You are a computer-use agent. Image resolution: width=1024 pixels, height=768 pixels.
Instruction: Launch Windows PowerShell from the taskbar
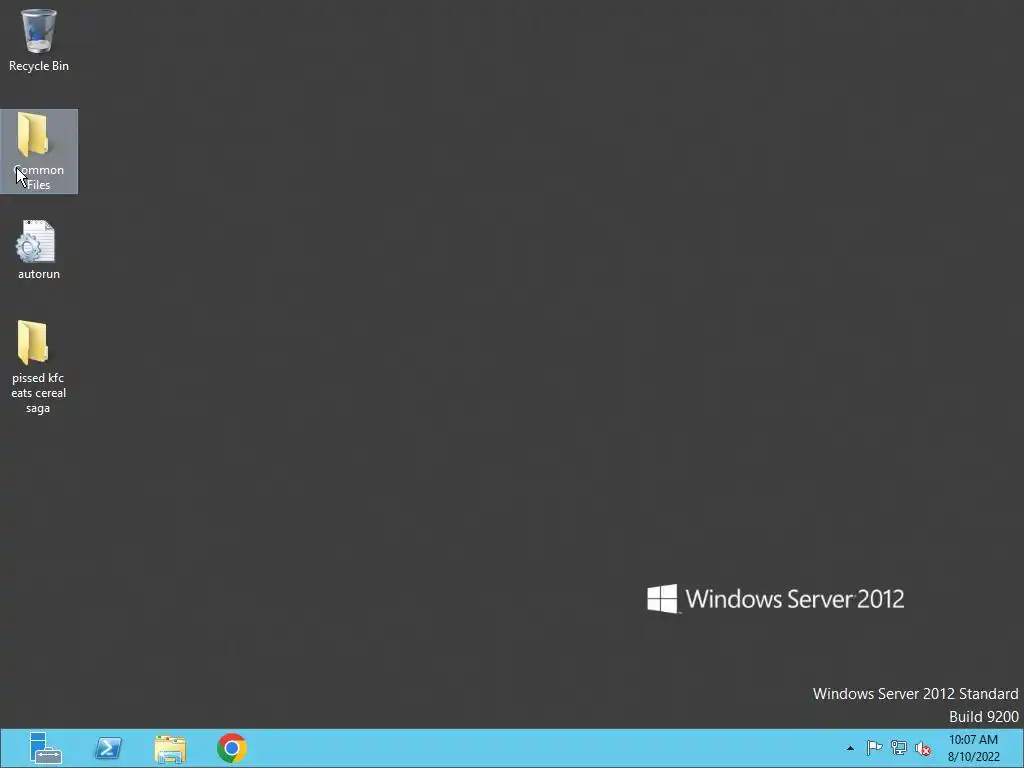(108, 748)
